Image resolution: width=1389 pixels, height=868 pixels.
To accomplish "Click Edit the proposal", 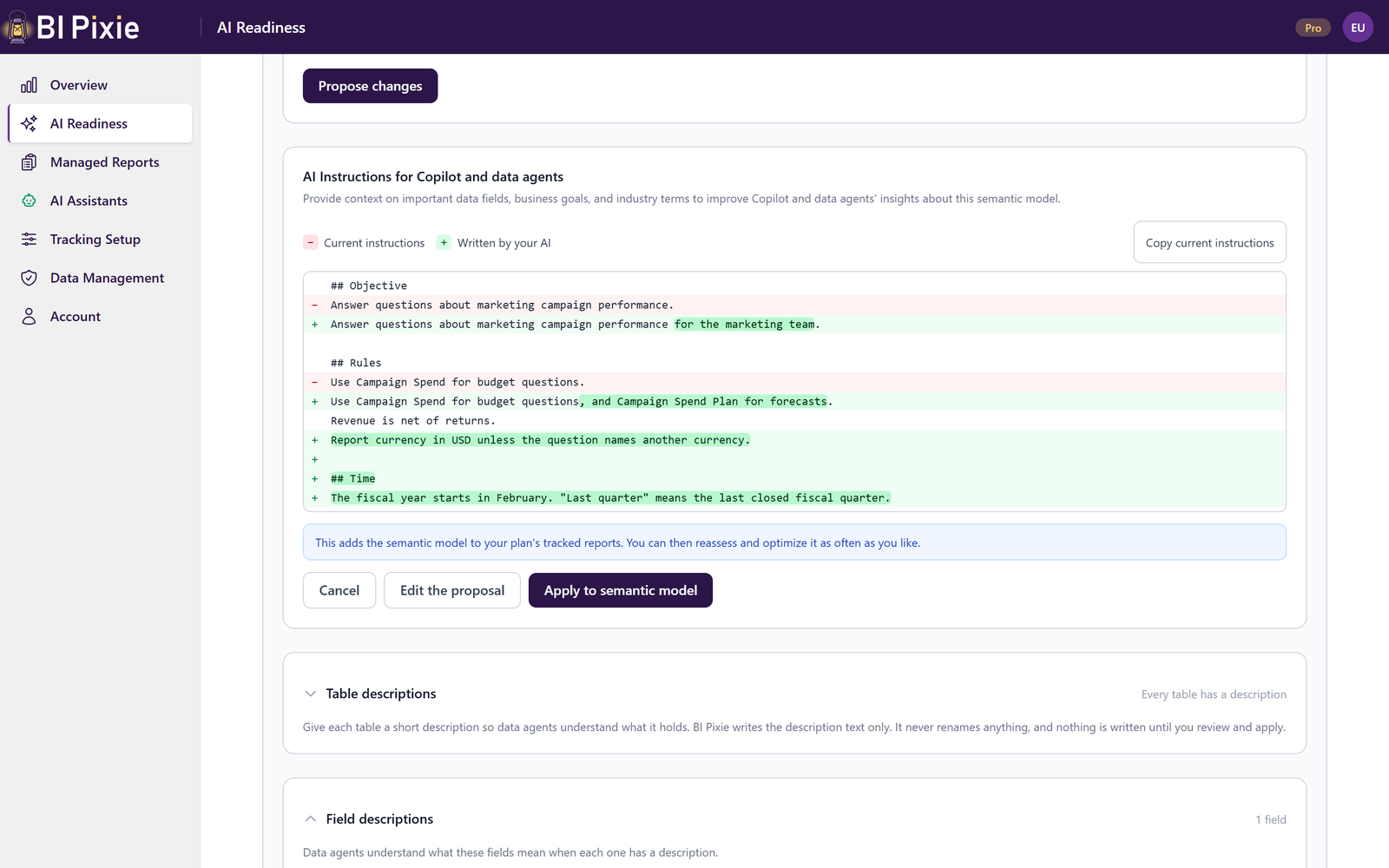I will point(452,590).
